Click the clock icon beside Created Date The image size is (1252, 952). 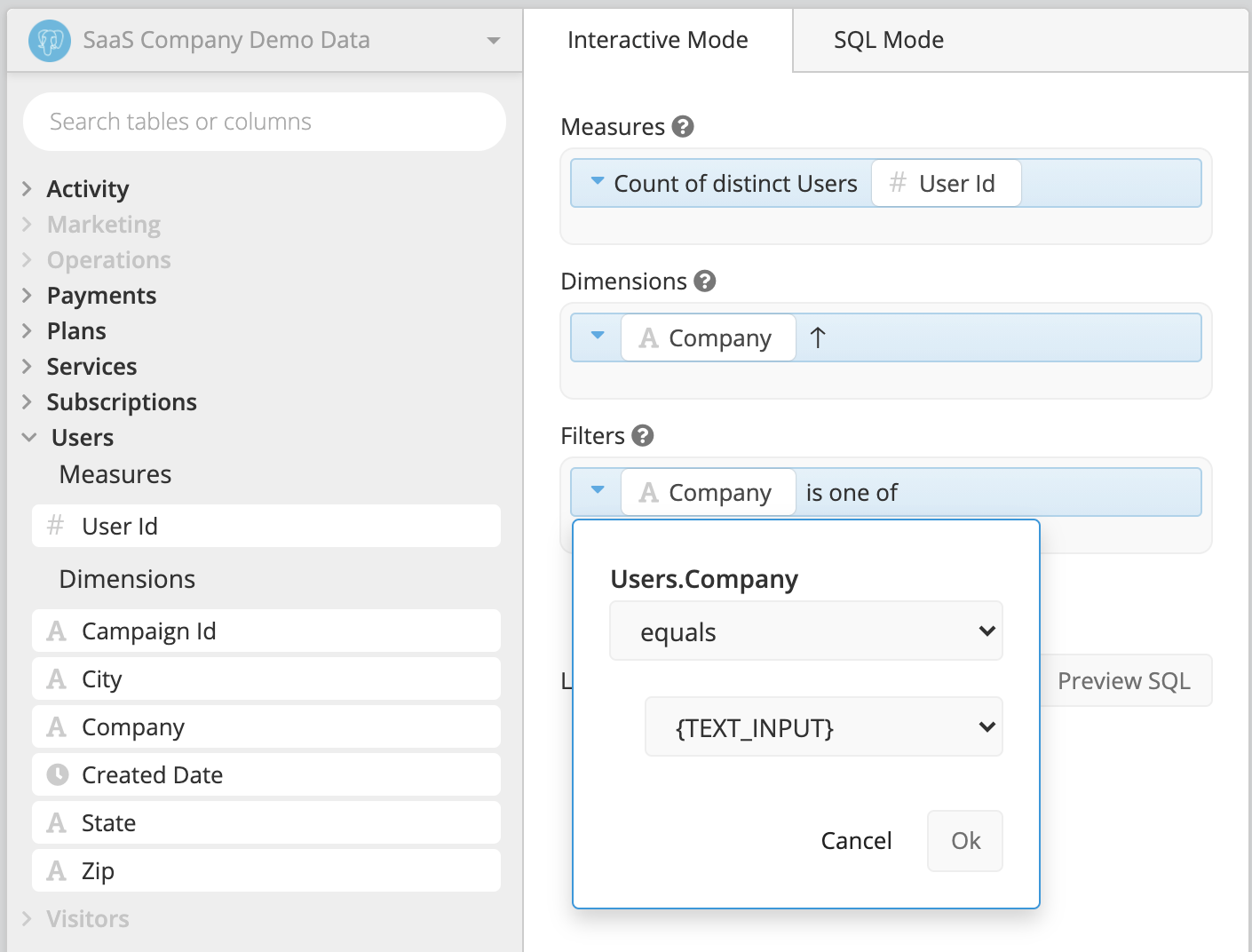(x=58, y=774)
